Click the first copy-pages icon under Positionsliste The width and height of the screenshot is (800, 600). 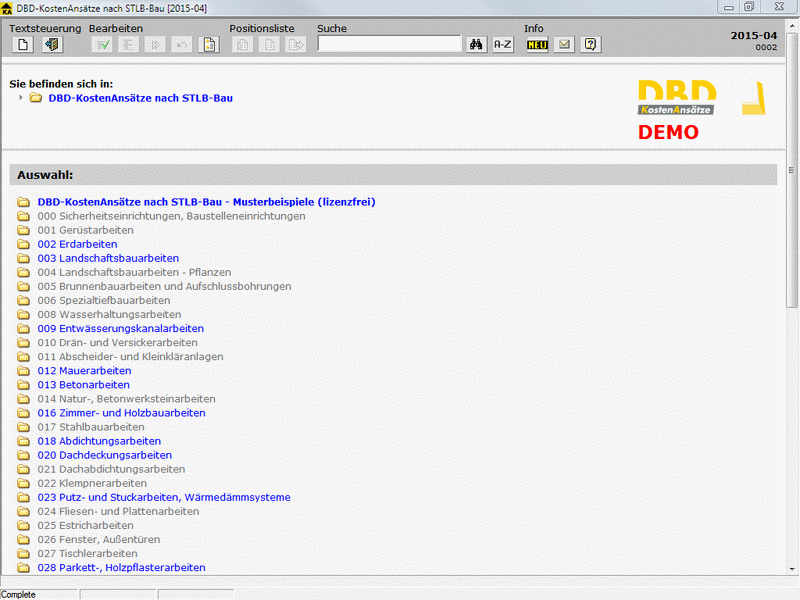(243, 45)
